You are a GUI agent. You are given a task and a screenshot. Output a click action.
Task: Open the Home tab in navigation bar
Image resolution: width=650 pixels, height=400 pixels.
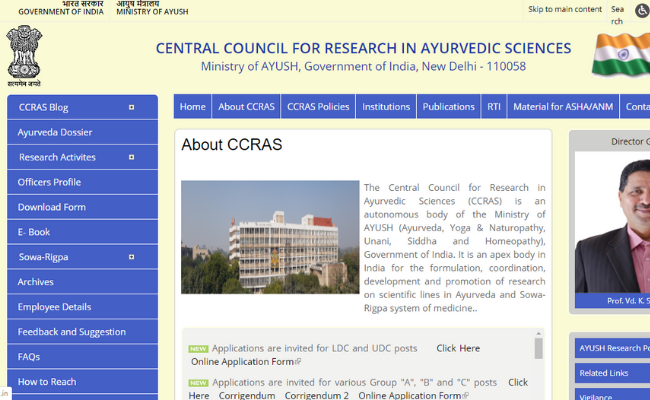click(193, 107)
